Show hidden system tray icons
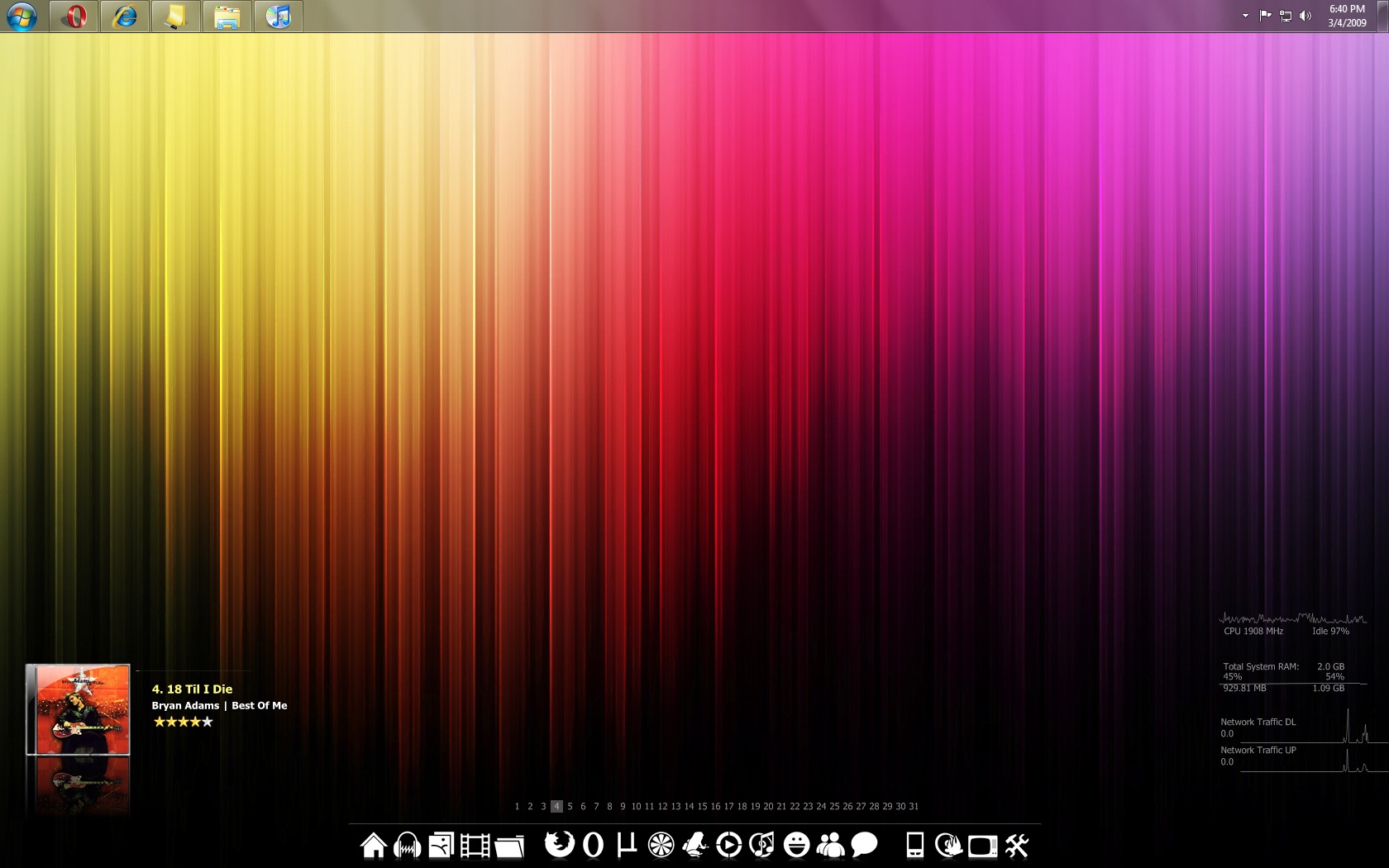This screenshot has width=1389, height=868. pos(1245,16)
